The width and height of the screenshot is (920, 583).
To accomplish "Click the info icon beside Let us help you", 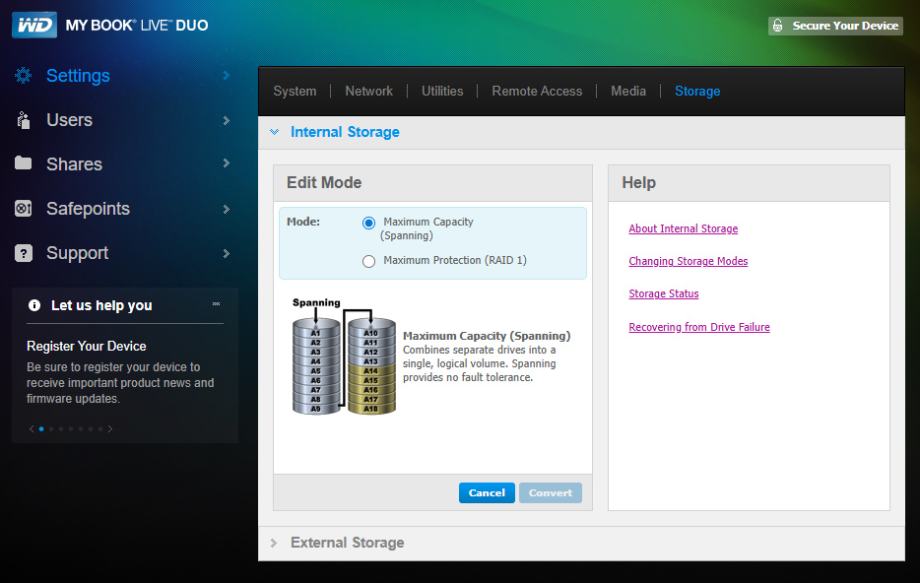I will click(x=34, y=305).
